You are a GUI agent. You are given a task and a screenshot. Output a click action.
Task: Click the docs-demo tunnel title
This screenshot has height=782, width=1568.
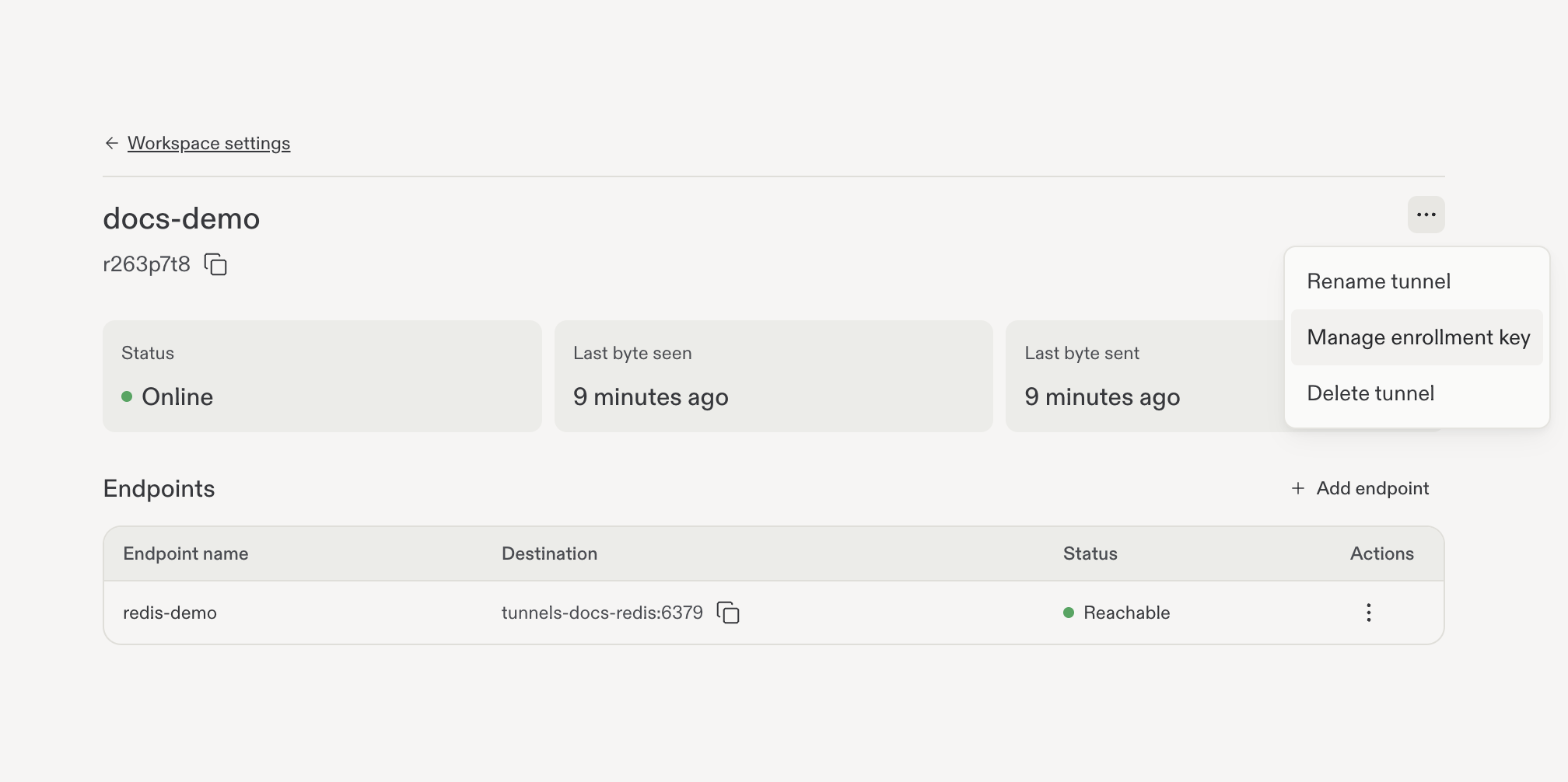coord(181,218)
